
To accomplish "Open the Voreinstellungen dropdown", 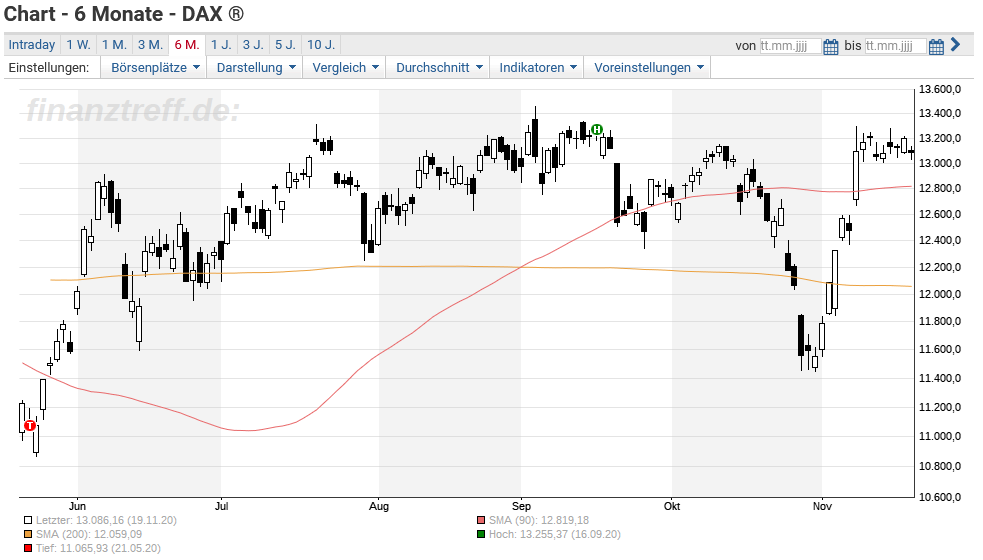I will (x=648, y=68).
